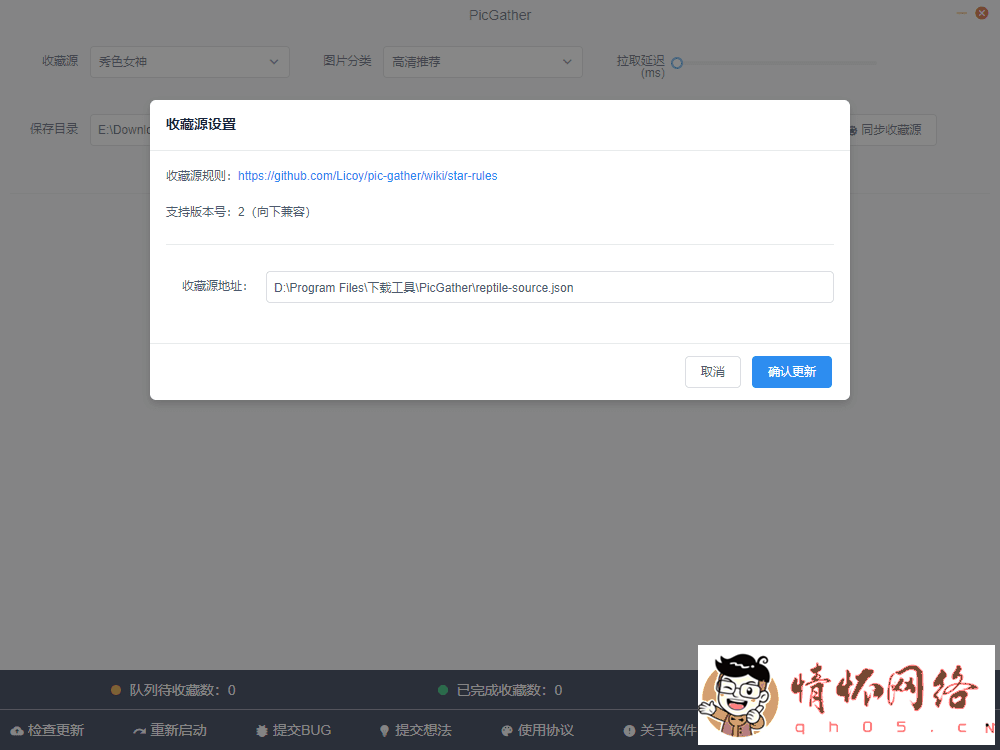Open the 收藏源 dropdown showing 秀色女神
This screenshot has width=1000, height=750.
coord(189,62)
